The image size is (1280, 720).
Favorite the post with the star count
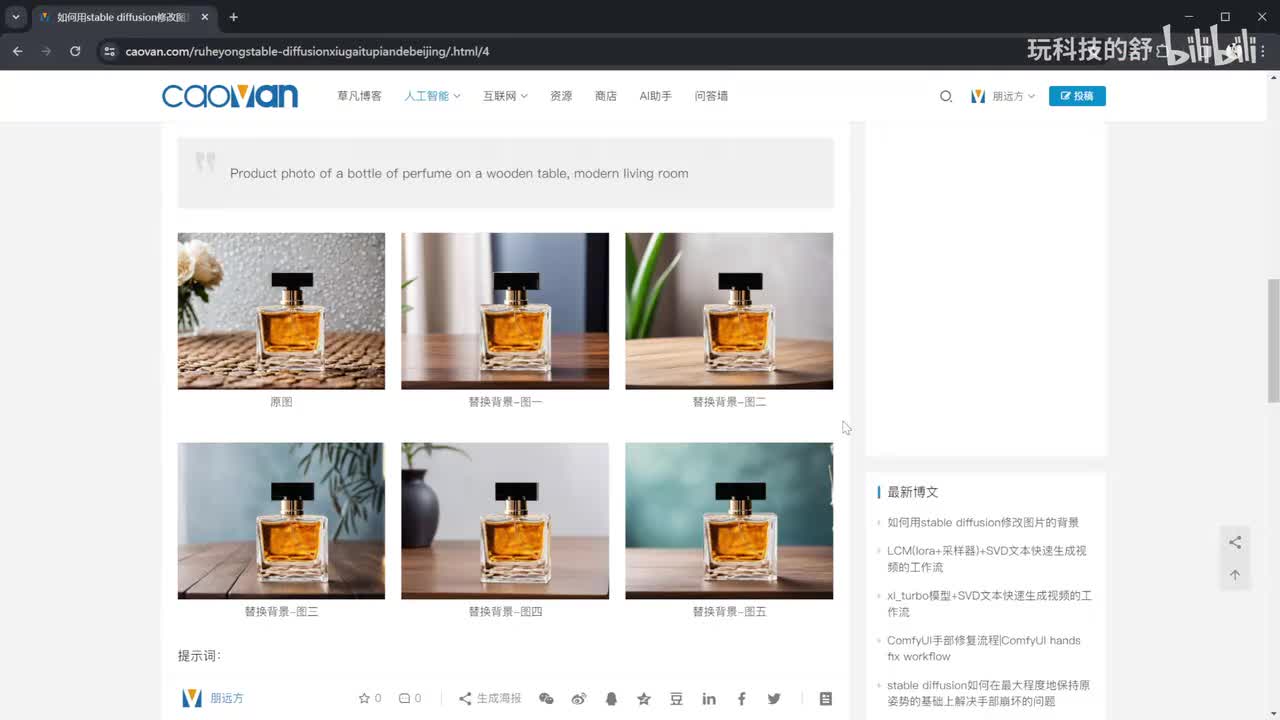(x=369, y=699)
